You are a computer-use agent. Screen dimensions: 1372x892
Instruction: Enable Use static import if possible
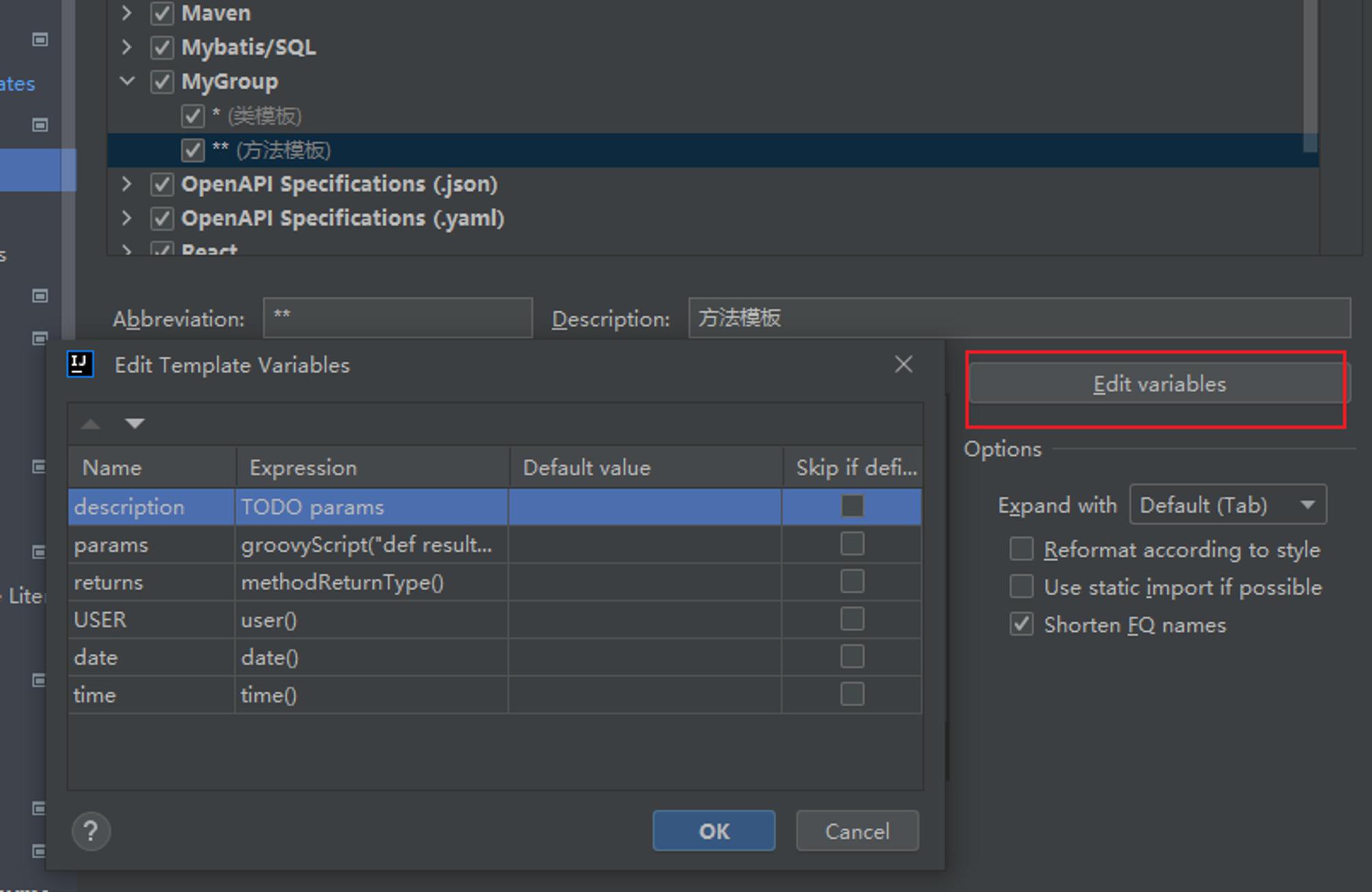(x=1021, y=587)
